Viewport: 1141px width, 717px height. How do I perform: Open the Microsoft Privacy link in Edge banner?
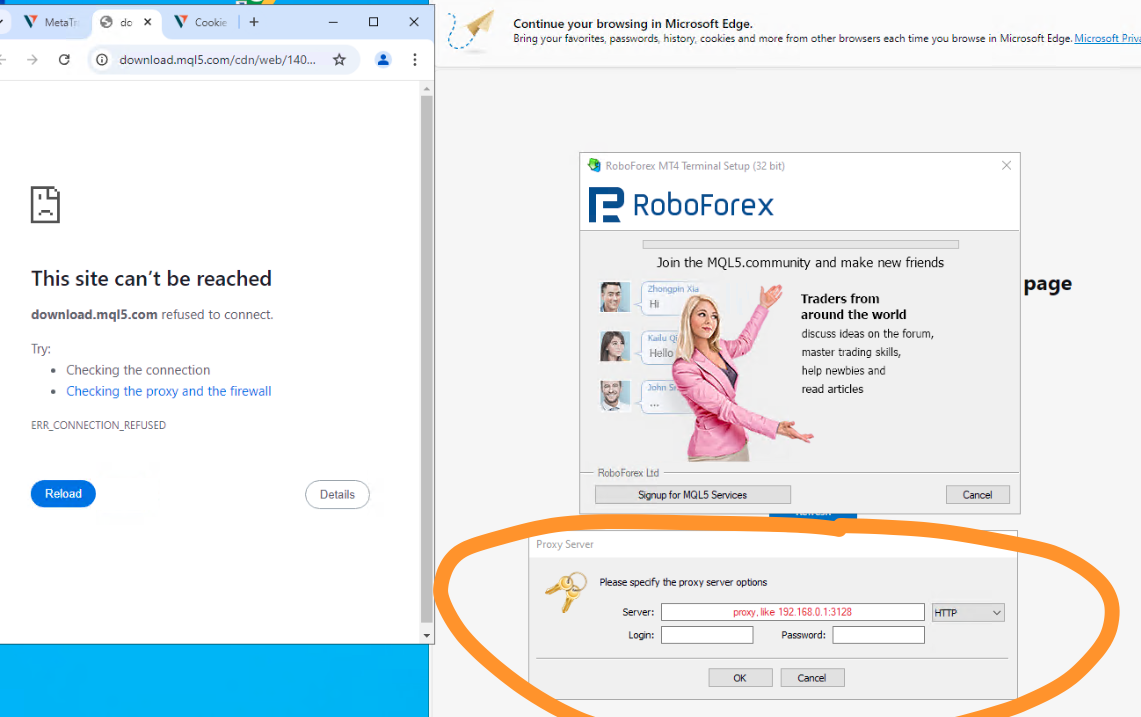[1108, 39]
